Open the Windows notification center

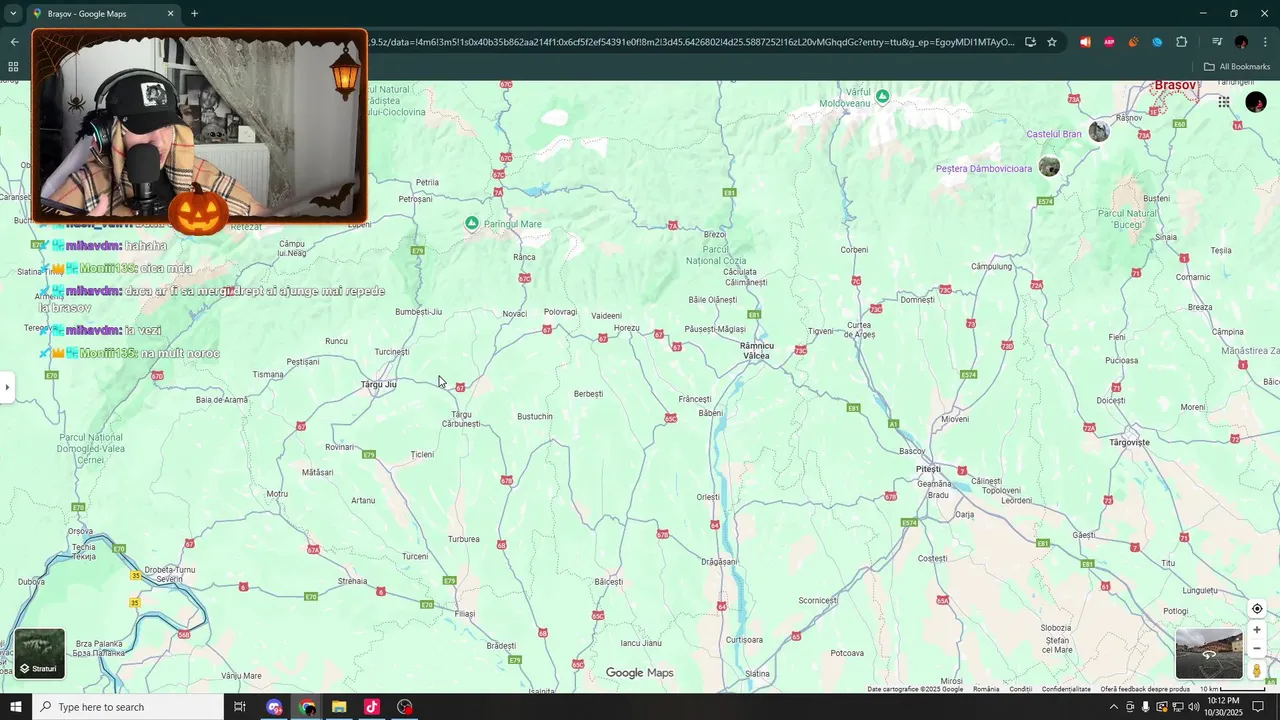1259,707
